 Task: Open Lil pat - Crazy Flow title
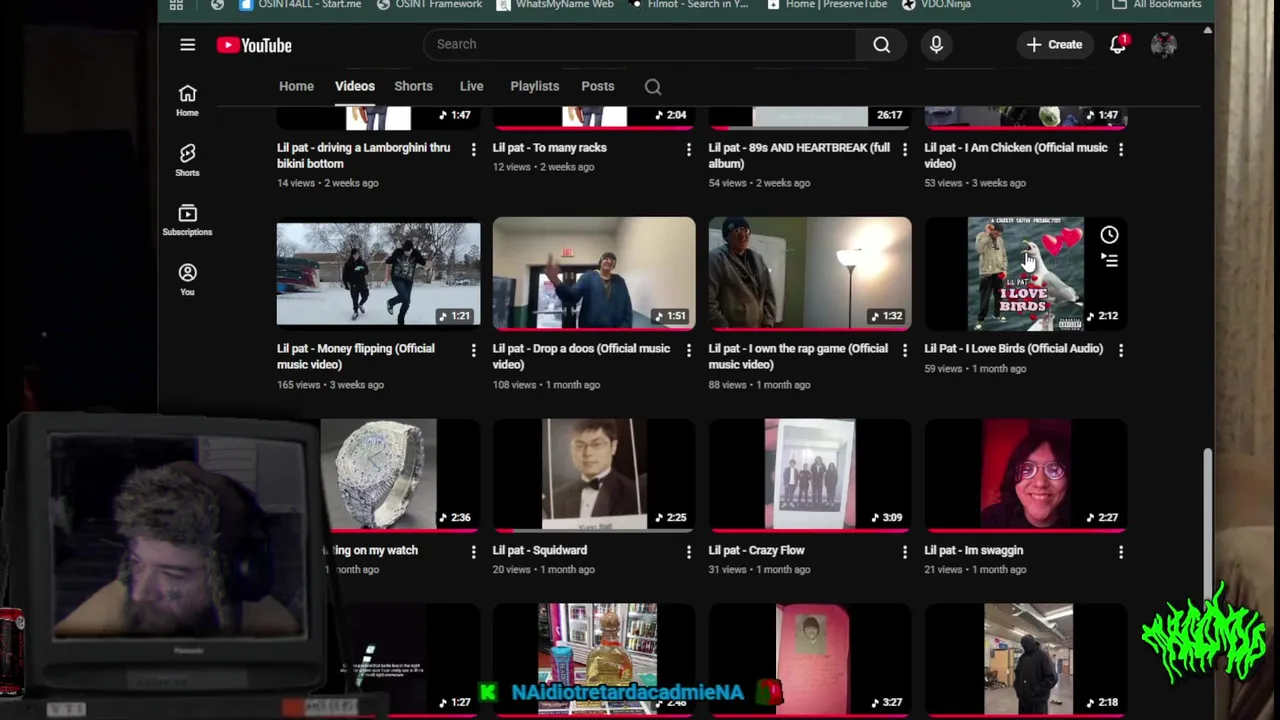[756, 550]
